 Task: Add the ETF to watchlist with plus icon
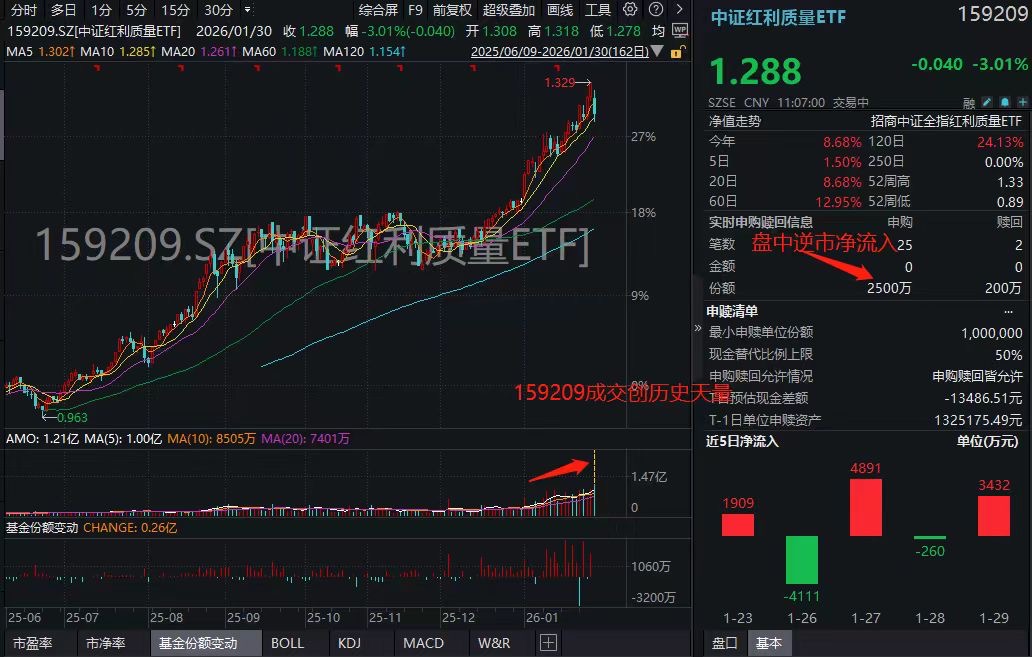[1023, 100]
